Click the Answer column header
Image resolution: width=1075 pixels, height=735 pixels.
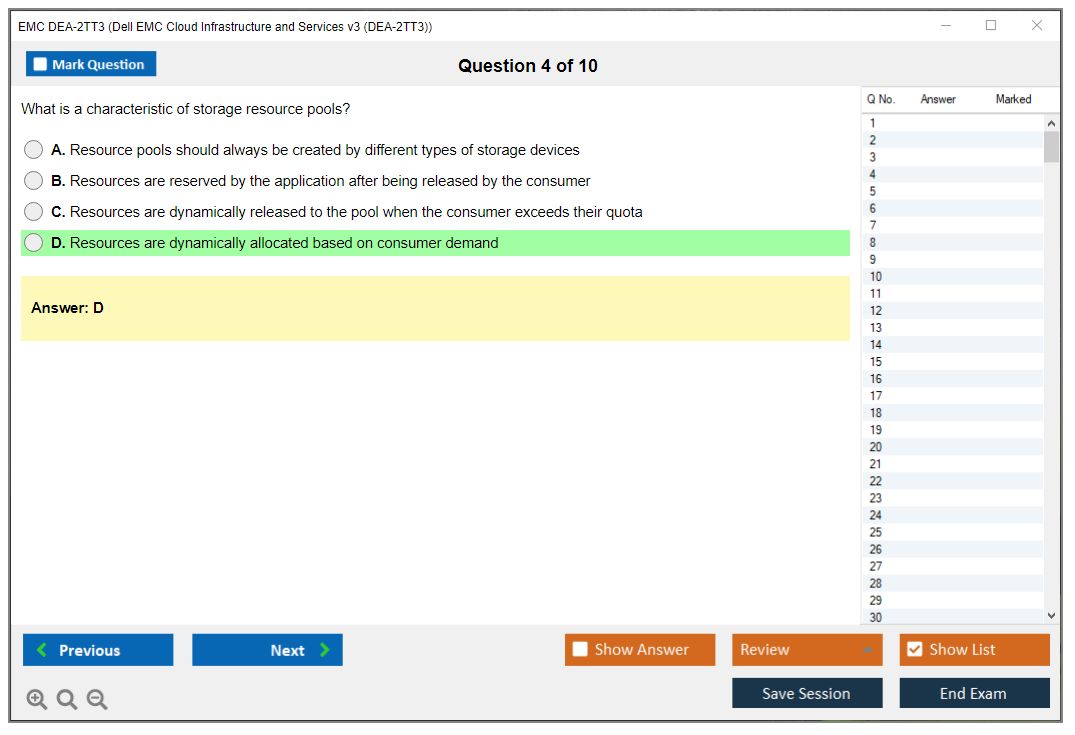pyautogui.click(x=938, y=99)
